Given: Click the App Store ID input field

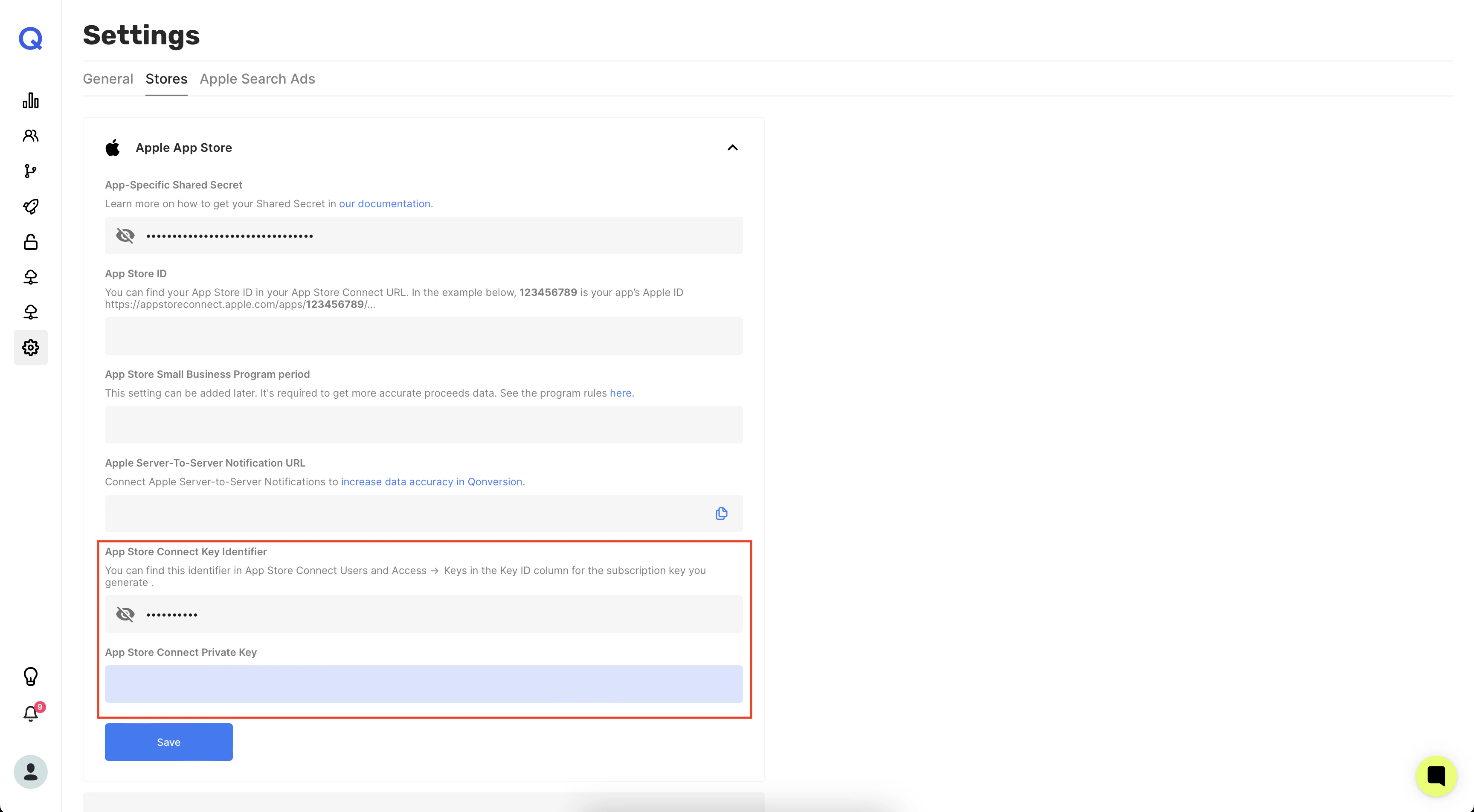Looking at the screenshot, I should coord(424,336).
